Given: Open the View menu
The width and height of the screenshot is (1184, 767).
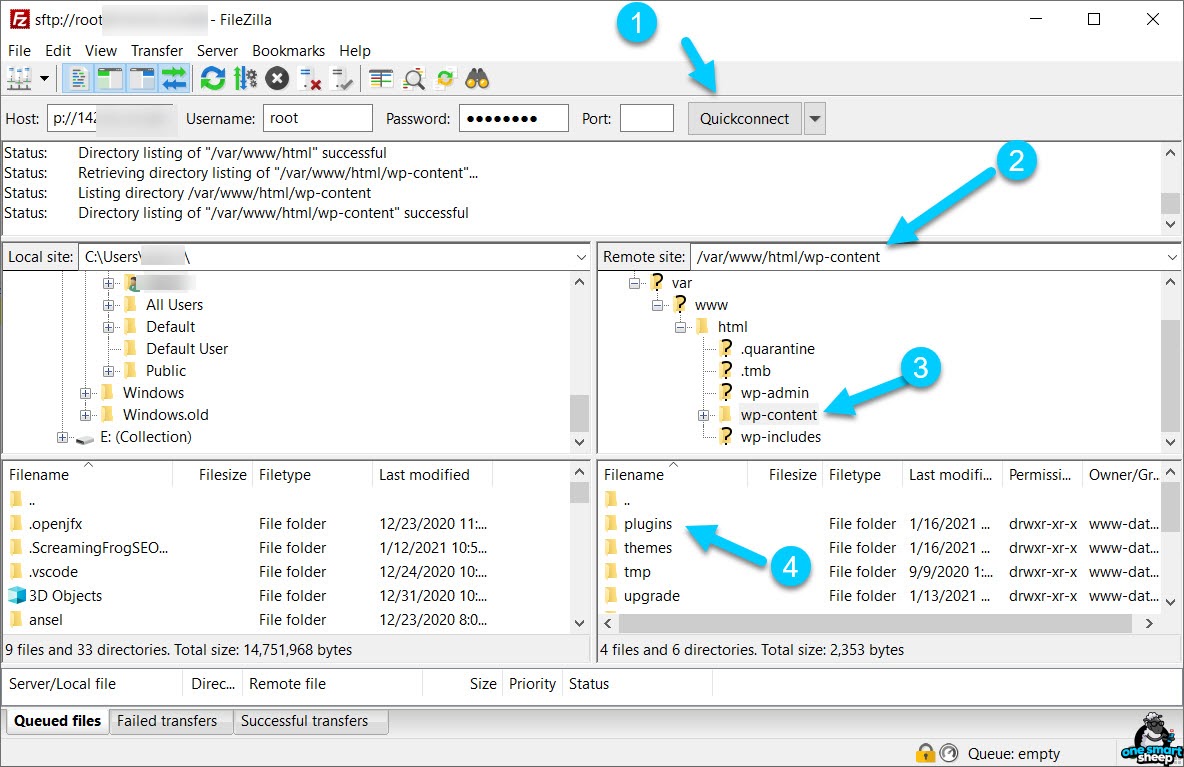Looking at the screenshot, I should point(100,51).
